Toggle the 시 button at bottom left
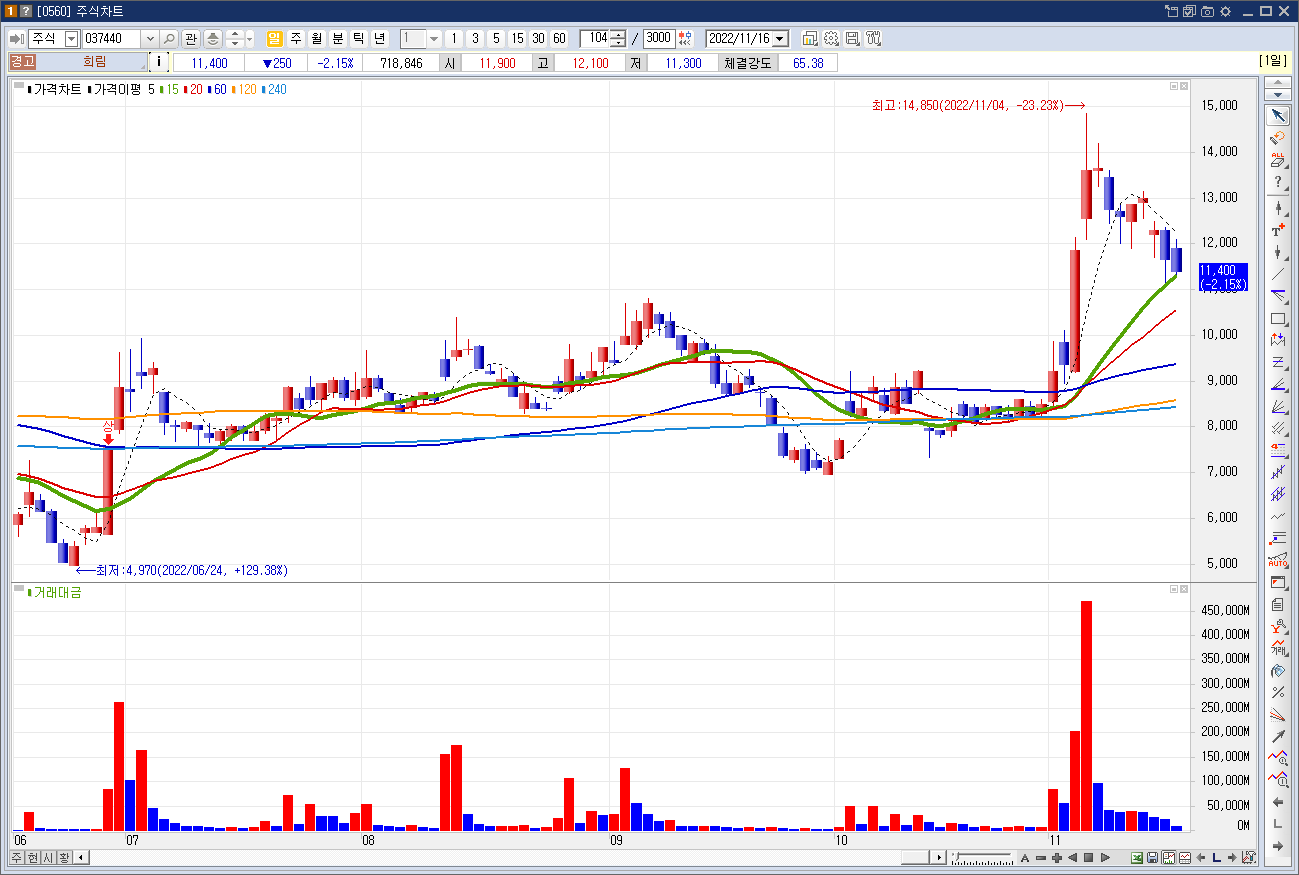The height and width of the screenshot is (875, 1299). (48, 858)
